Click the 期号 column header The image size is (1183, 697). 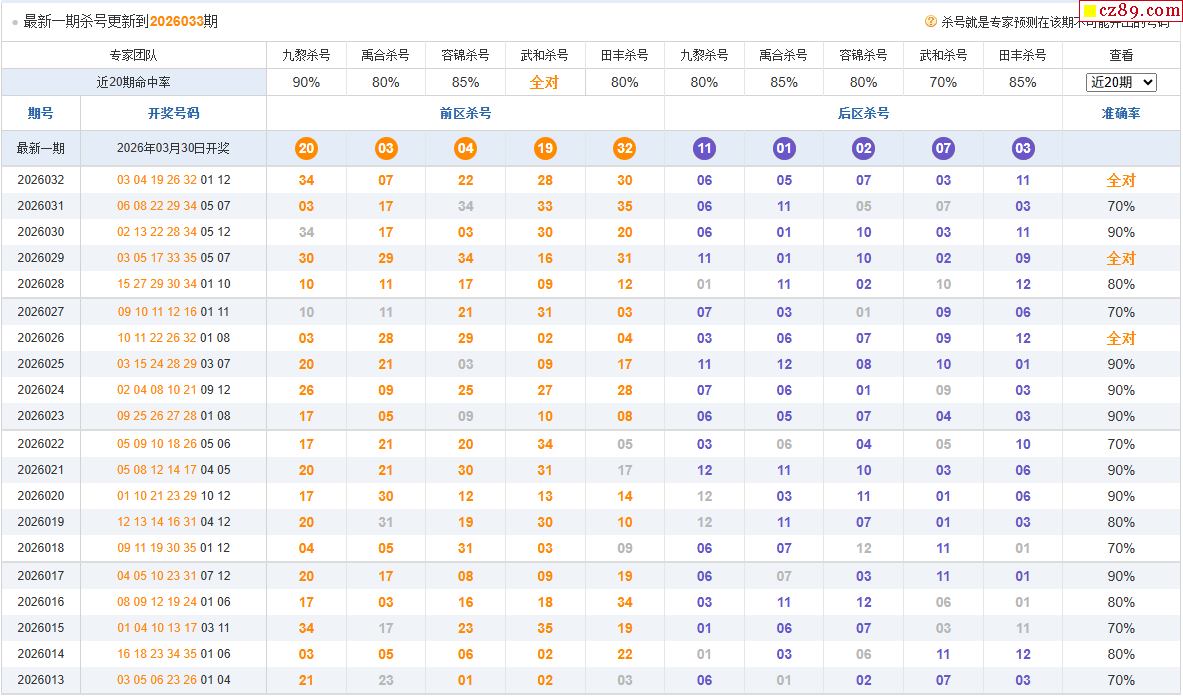click(41, 113)
